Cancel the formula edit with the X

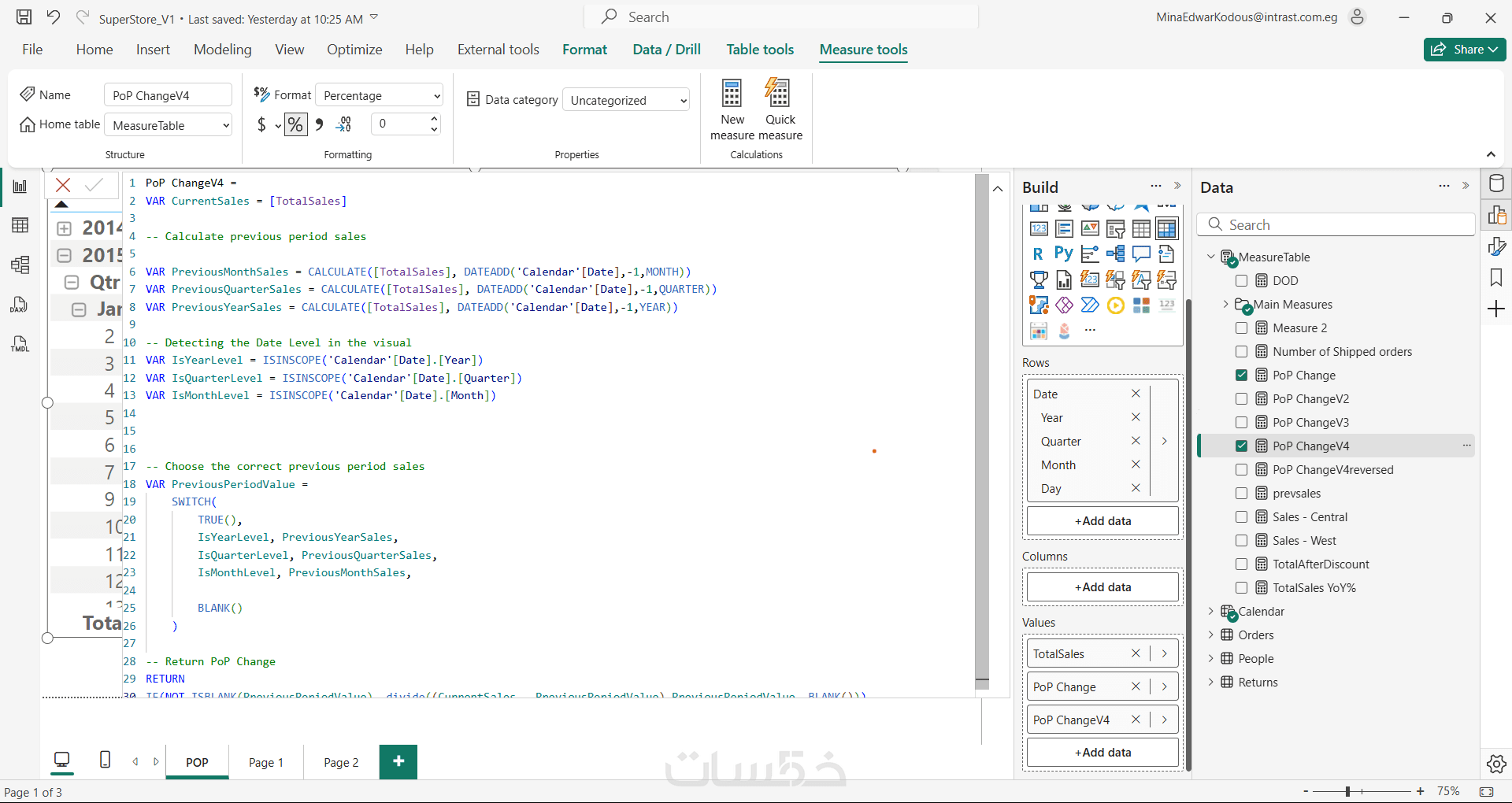[x=63, y=185]
